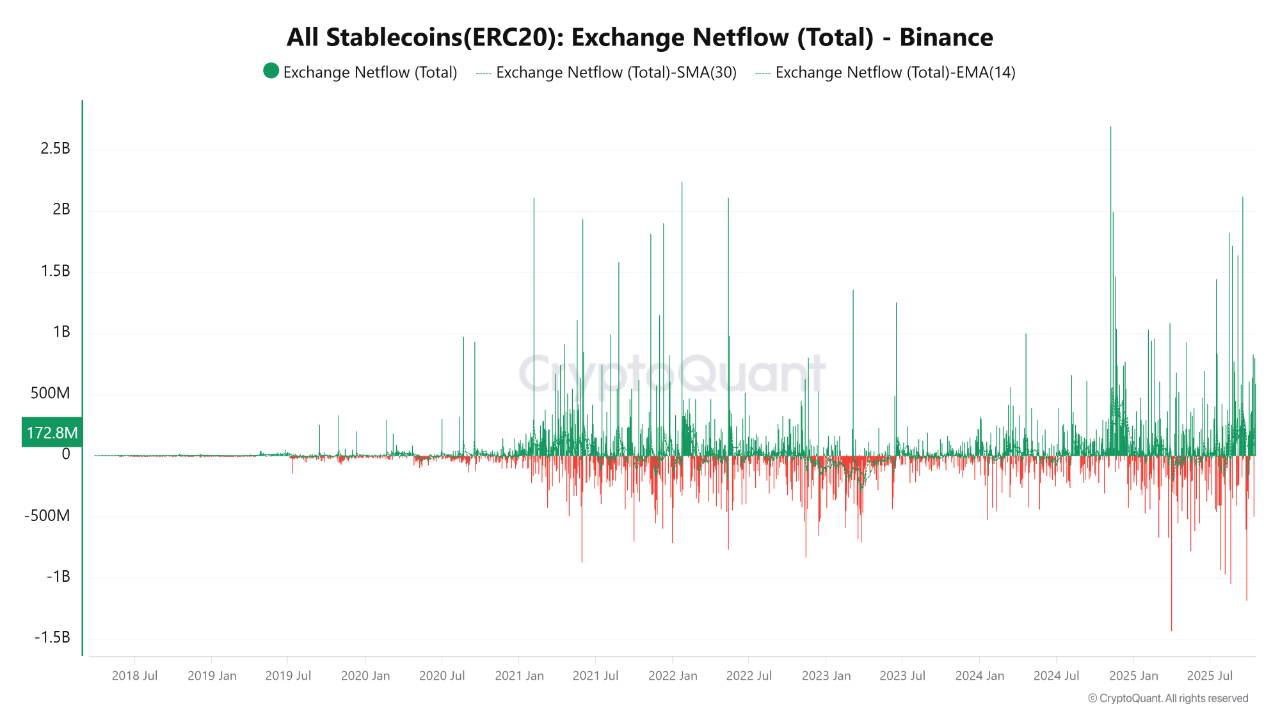Click the 2024 Jul date label

1057,676
